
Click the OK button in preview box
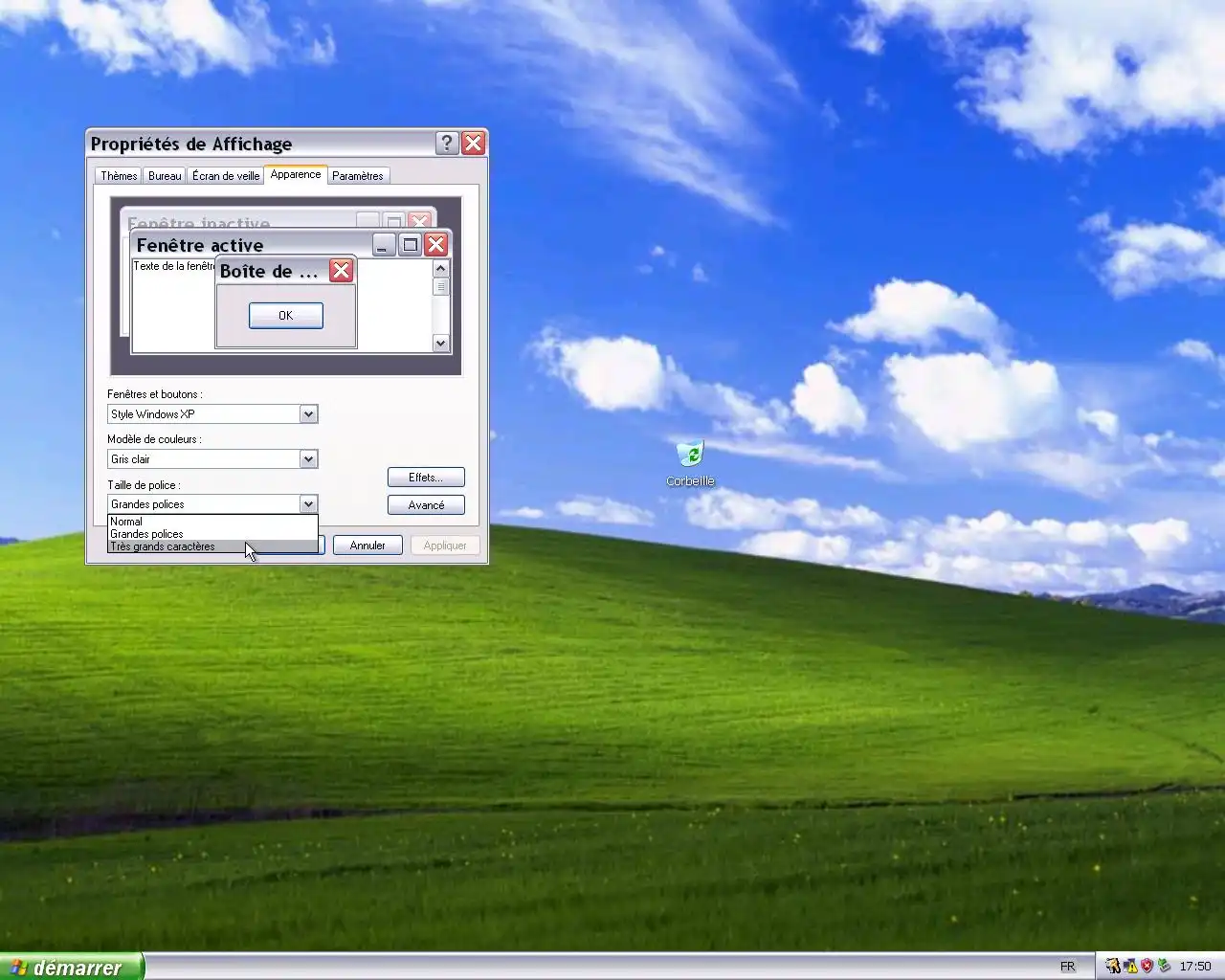[x=286, y=316]
